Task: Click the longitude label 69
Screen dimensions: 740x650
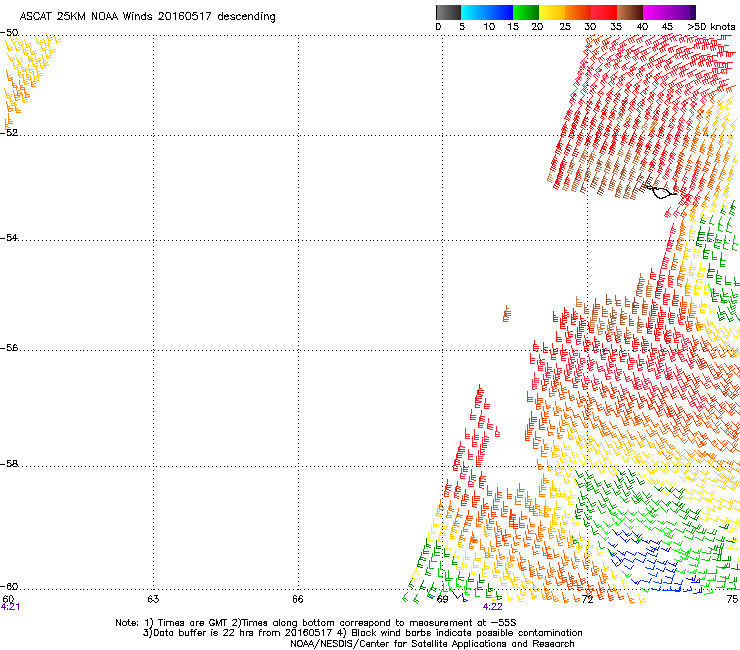Action: (x=442, y=599)
